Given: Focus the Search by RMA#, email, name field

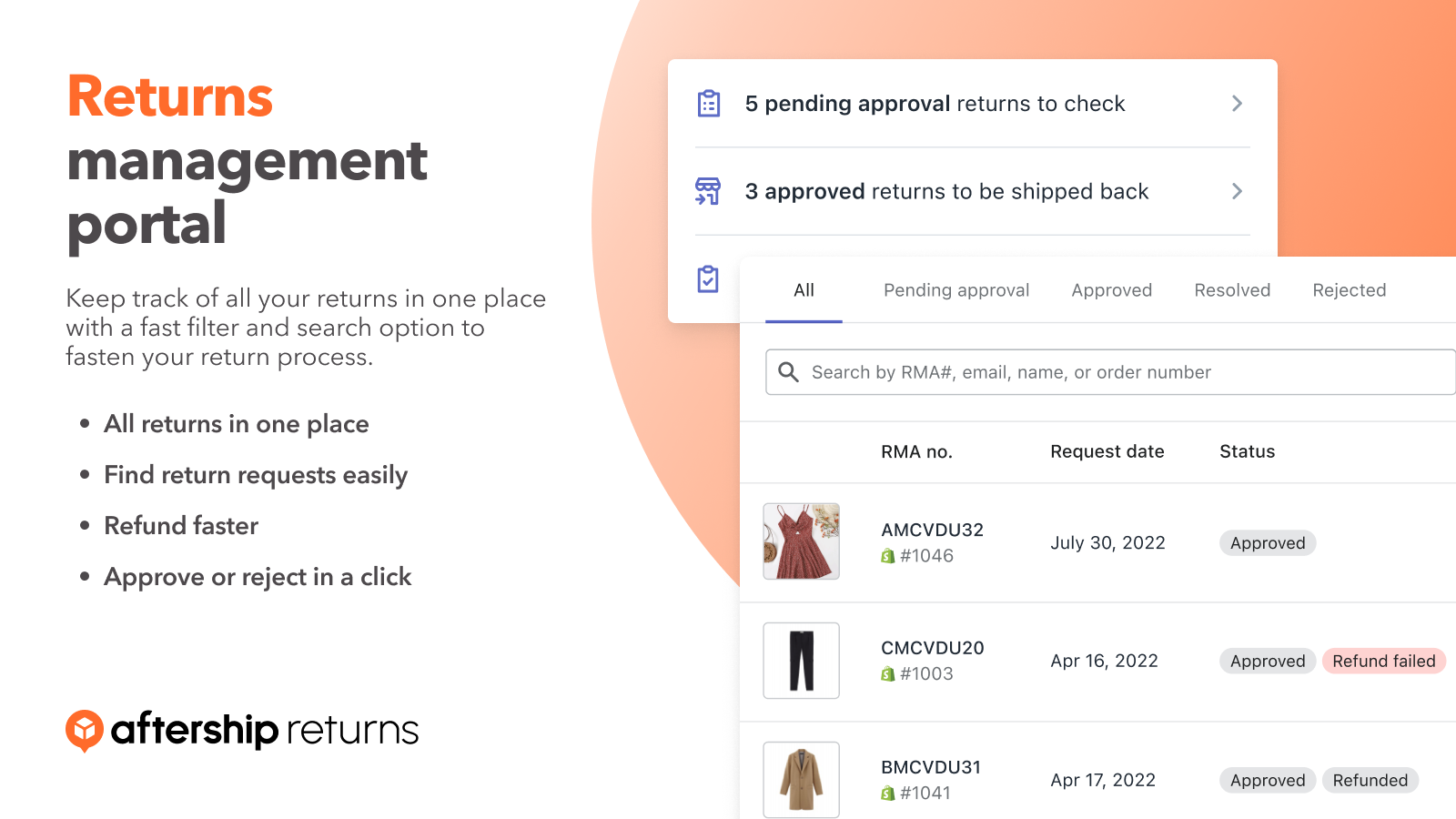Looking at the screenshot, I should (x=1110, y=372).
